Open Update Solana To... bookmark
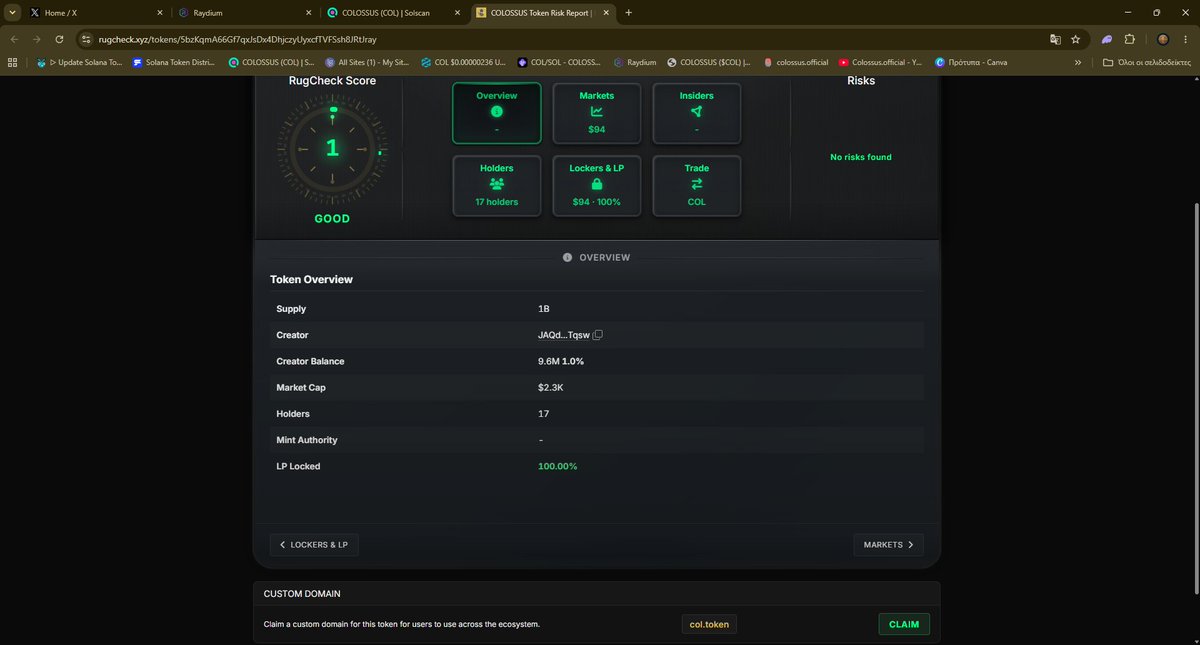Screen dimensions: 1200x645 click(x=79, y=62)
